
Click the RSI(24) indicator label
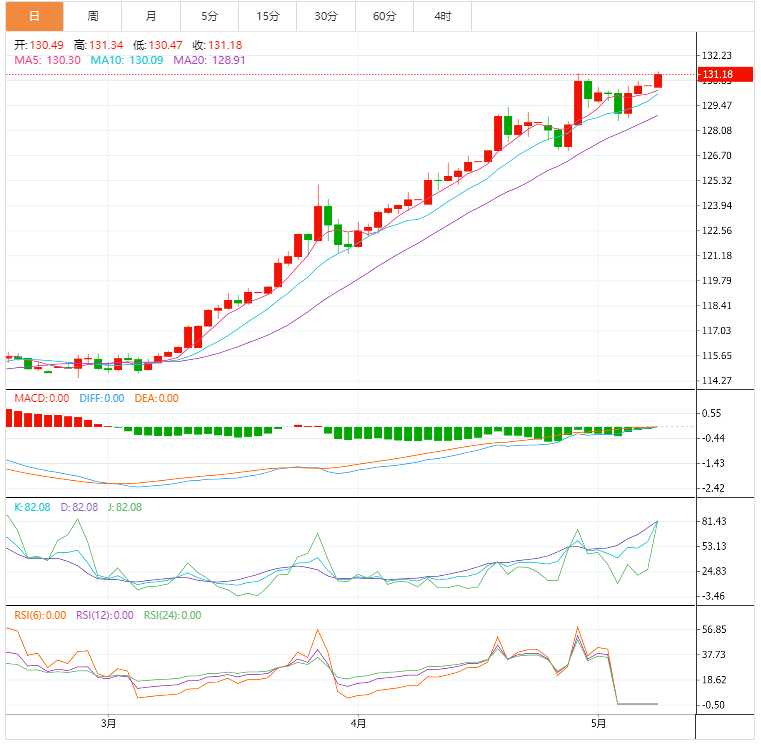coord(172,615)
